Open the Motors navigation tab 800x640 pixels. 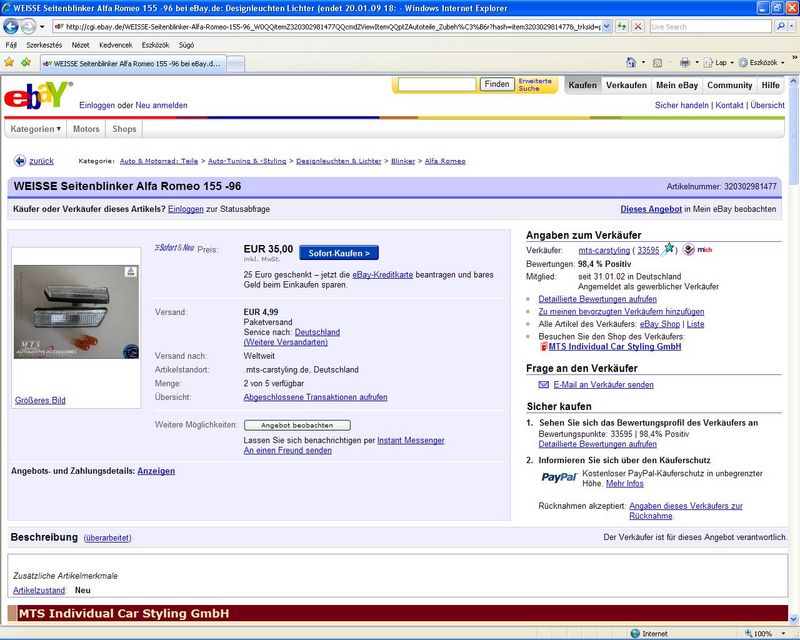click(86, 129)
